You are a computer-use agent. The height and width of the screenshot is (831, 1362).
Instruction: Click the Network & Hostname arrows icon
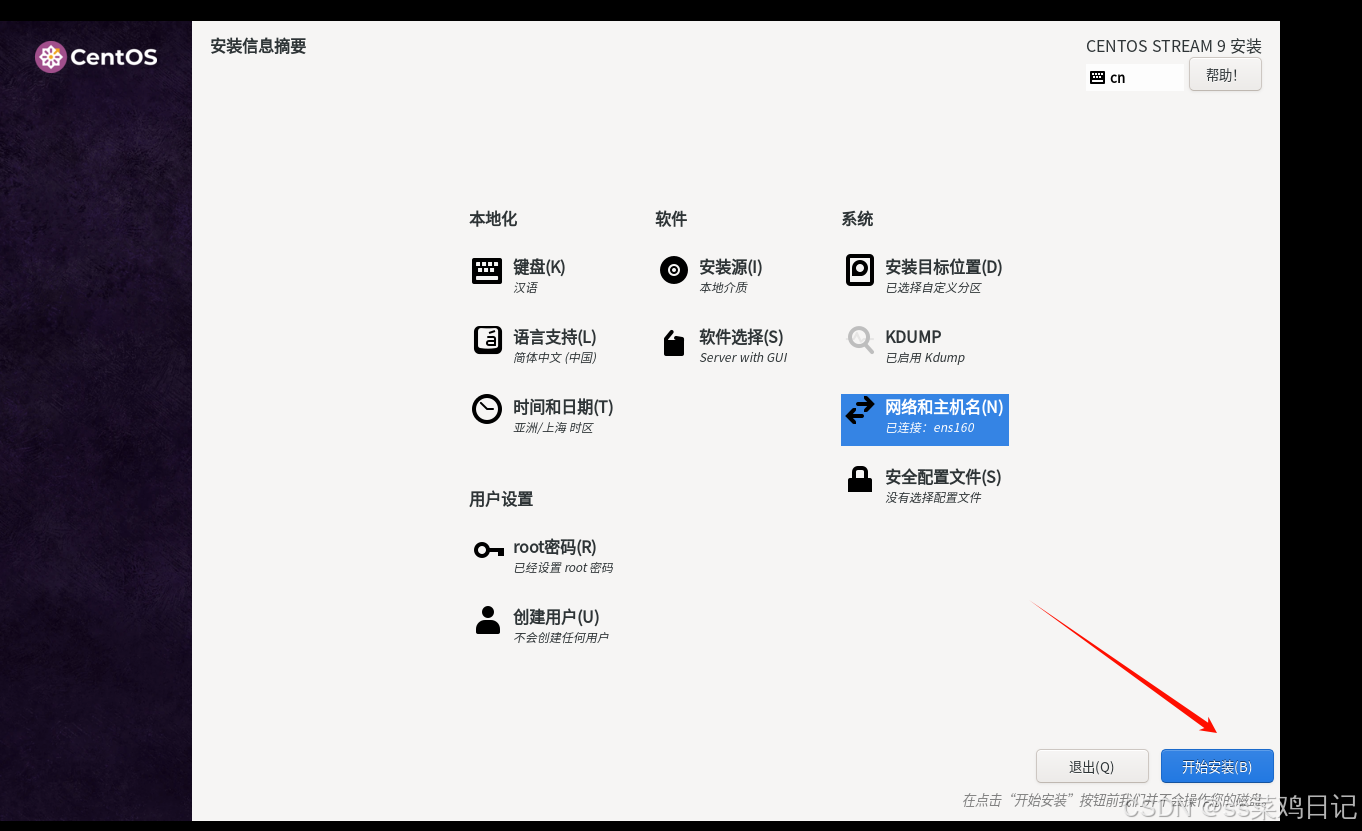(x=860, y=410)
